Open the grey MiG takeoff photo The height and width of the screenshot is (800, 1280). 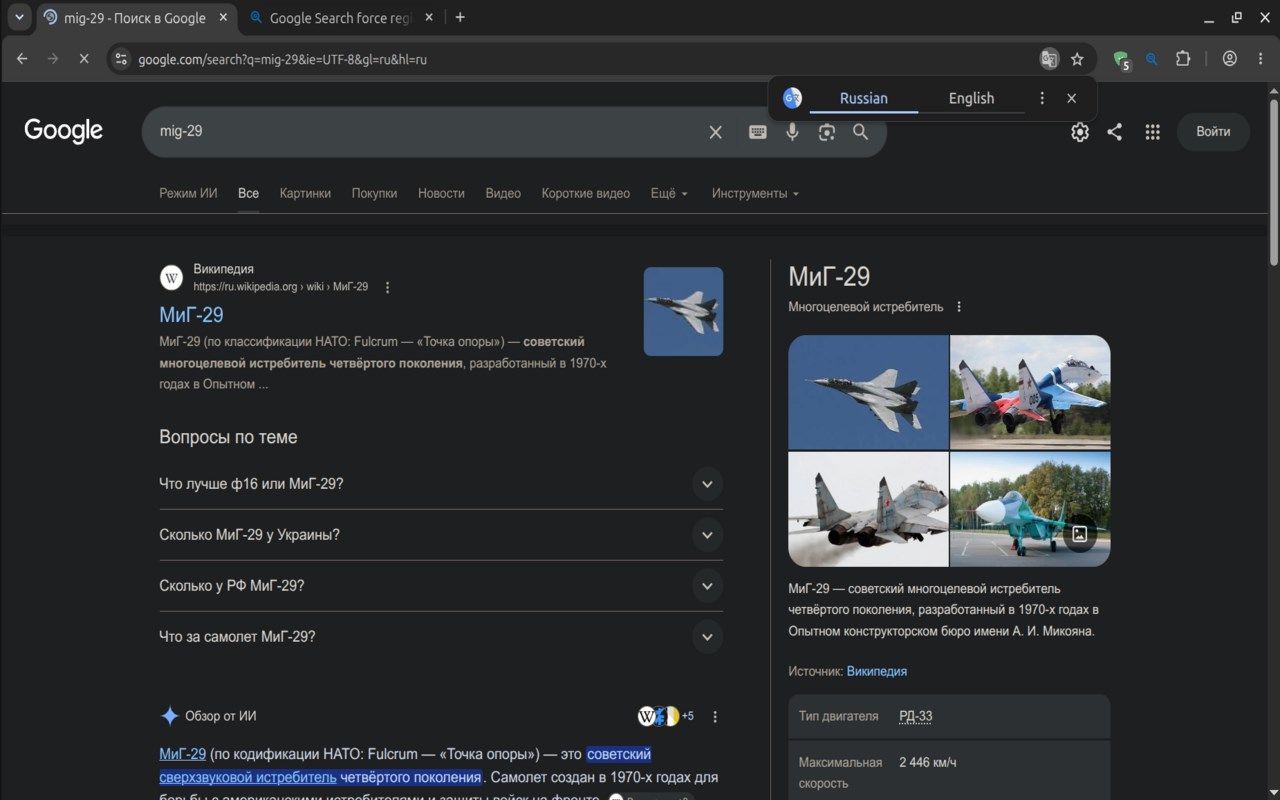[x=868, y=509]
